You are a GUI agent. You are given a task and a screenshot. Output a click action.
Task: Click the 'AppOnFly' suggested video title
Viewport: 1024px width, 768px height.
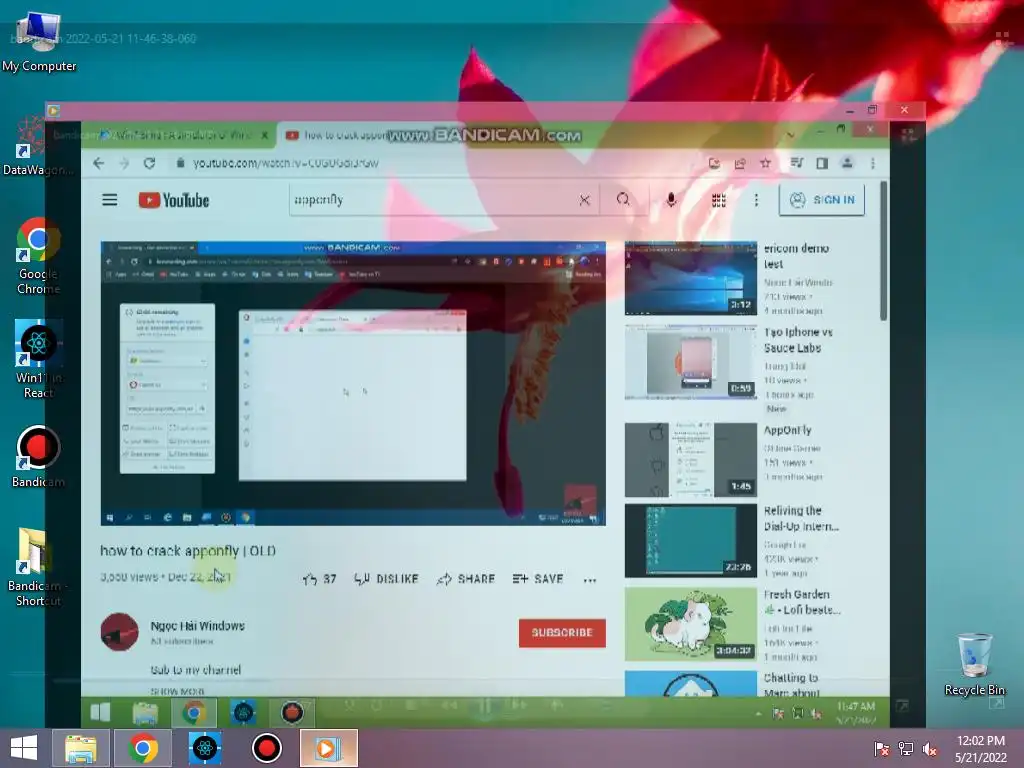pos(788,430)
